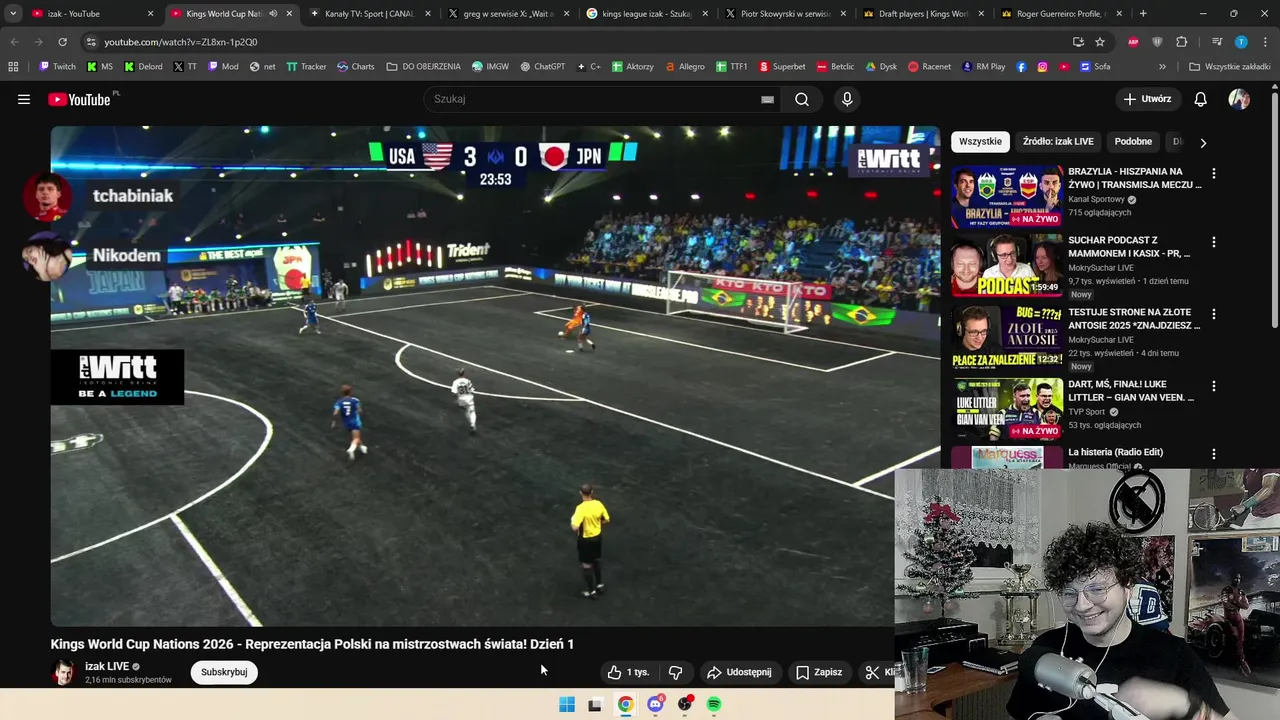Click the Zapisz save button
The width and height of the screenshot is (1280, 720).
[819, 672]
